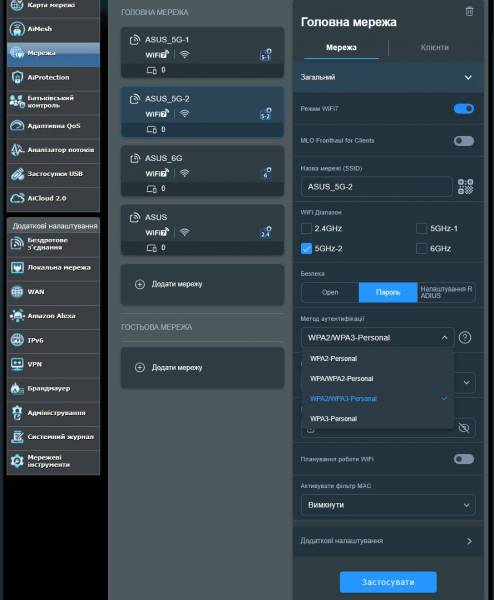Open AiCloud 2.0 cloud icon
Viewport: 494px width, 600px height.
coord(17,198)
